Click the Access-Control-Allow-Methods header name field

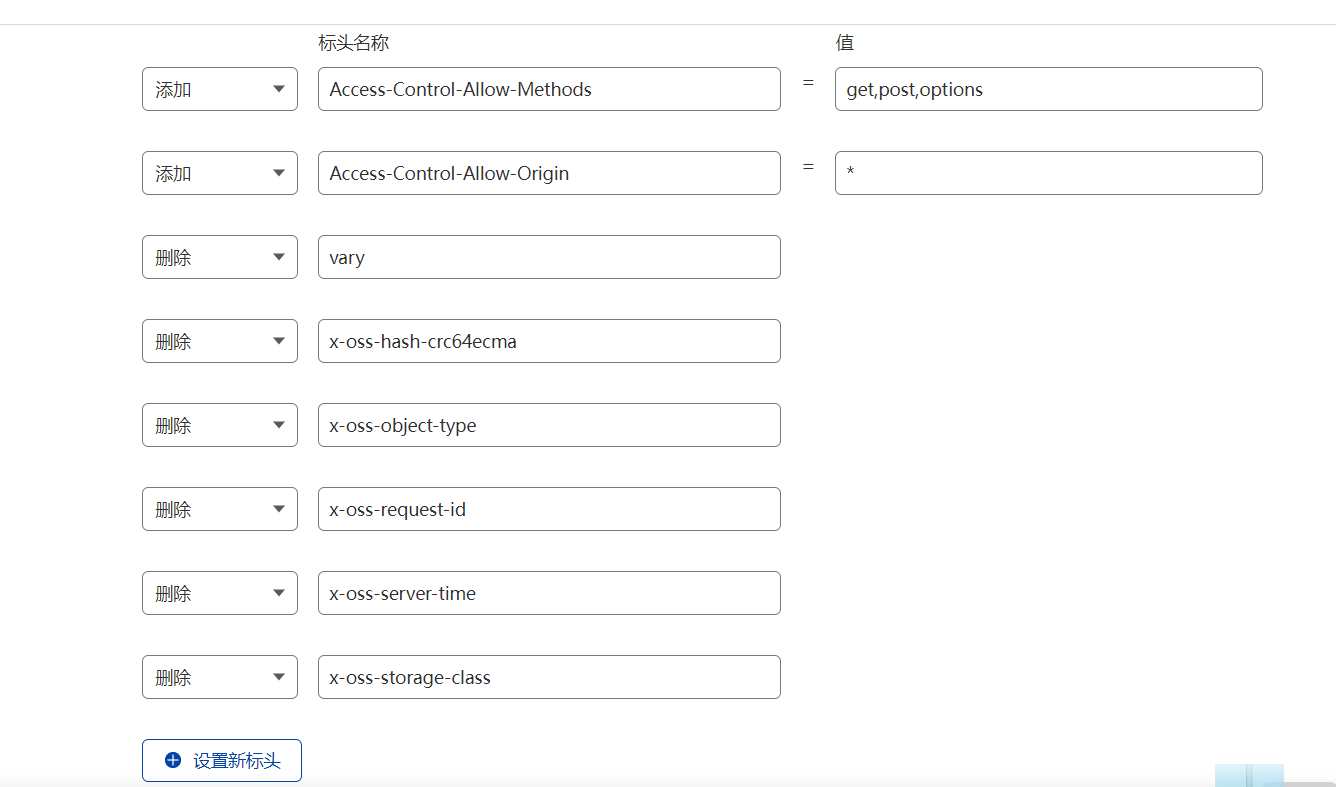(549, 89)
